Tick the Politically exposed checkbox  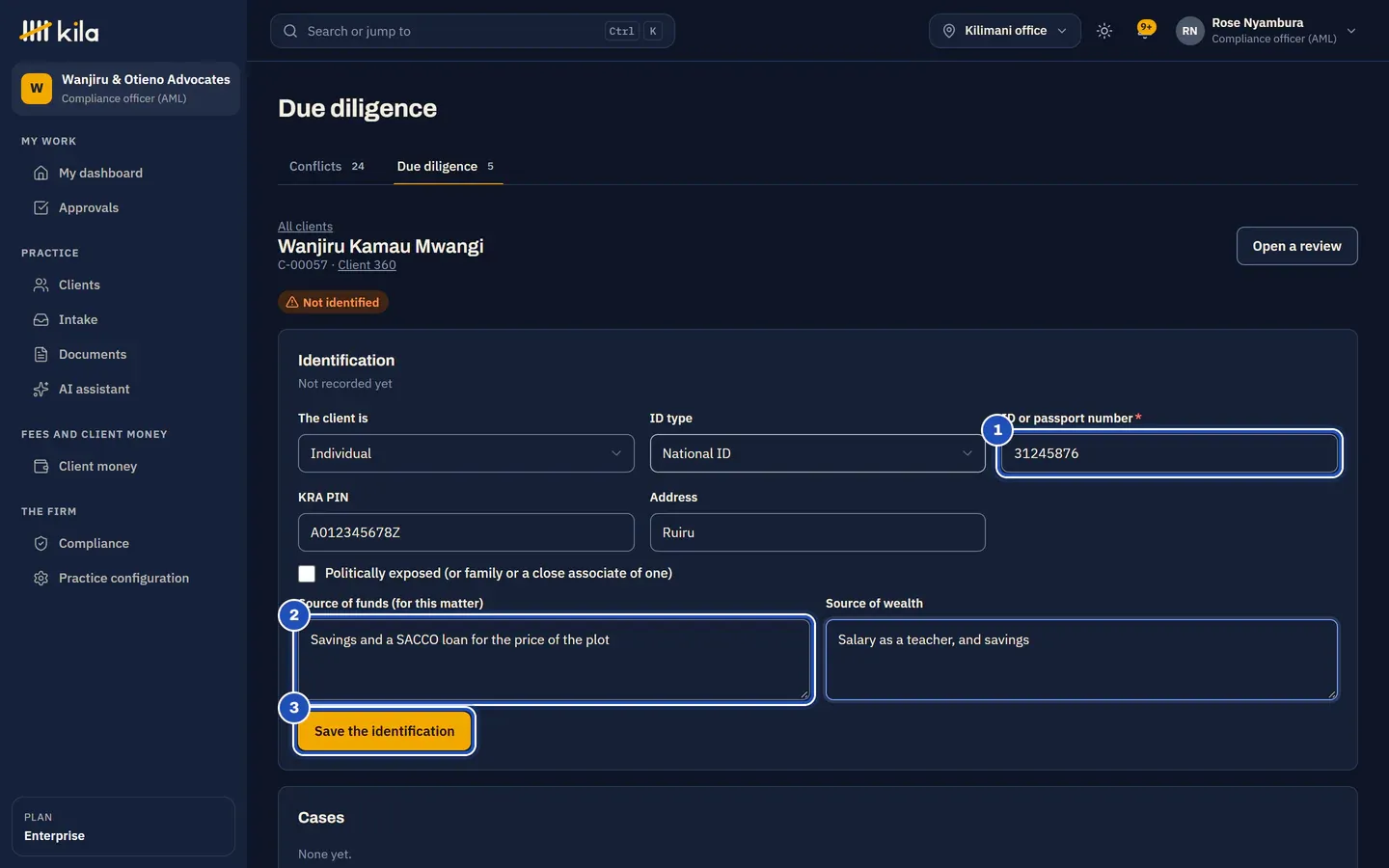[307, 574]
